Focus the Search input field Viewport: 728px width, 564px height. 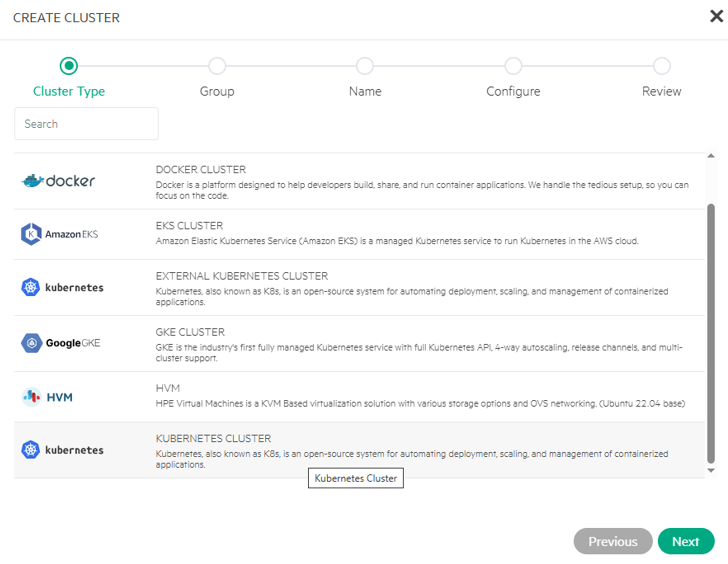click(x=86, y=123)
